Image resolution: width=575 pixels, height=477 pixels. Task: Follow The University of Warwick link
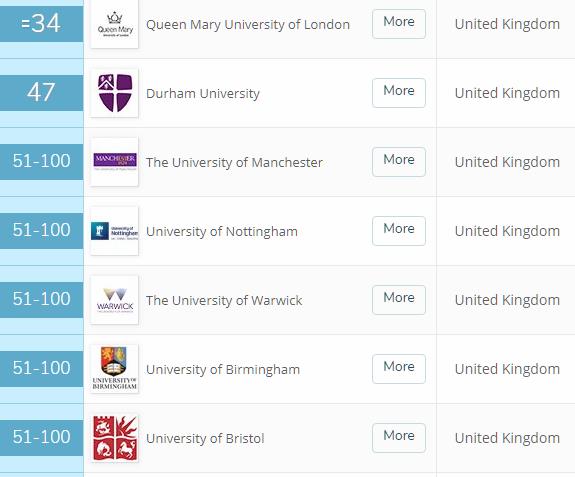click(224, 300)
